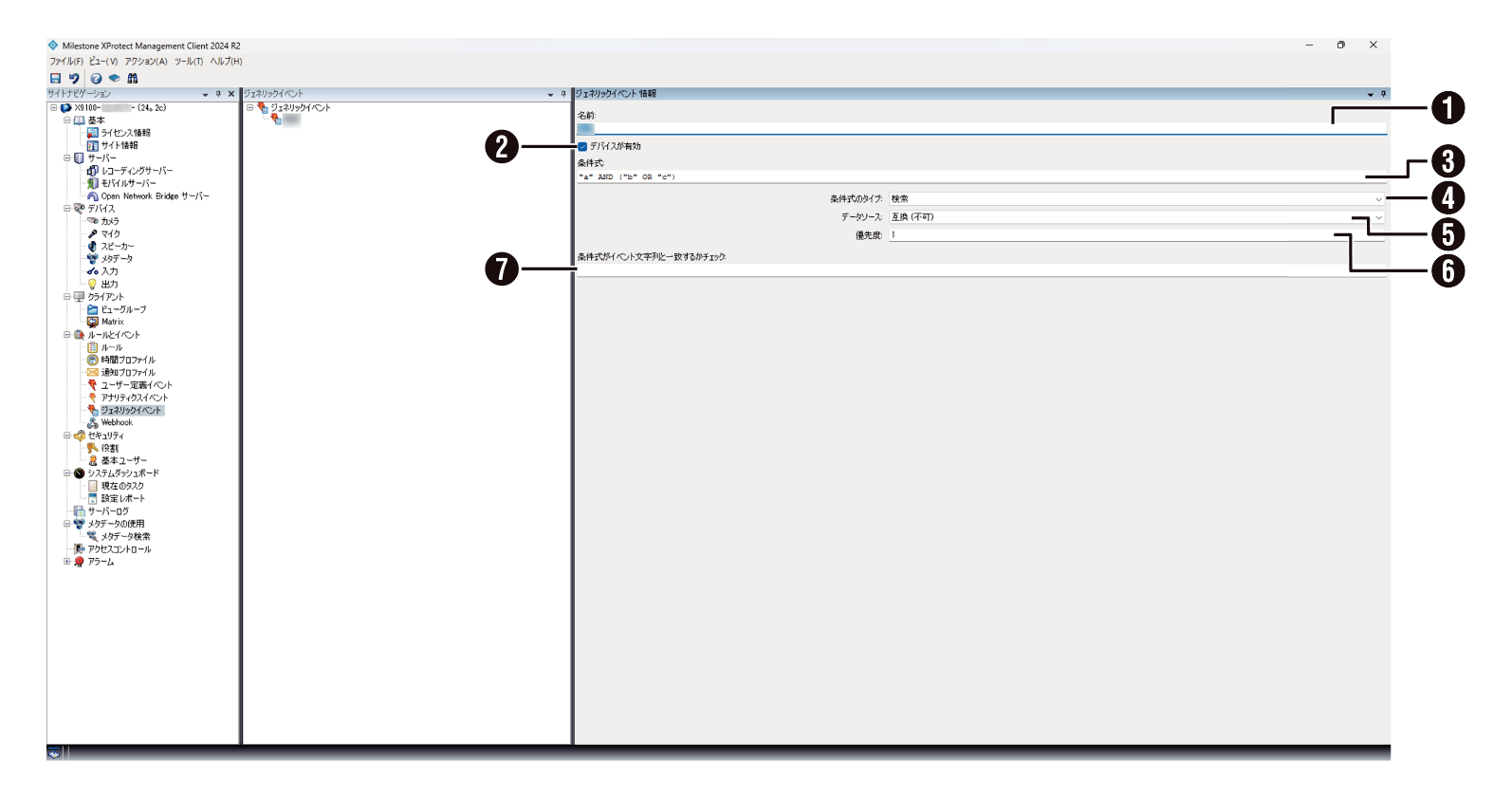The width and height of the screenshot is (1512, 798).
Task: Expand the アラーム tree node
Action: (x=67, y=562)
